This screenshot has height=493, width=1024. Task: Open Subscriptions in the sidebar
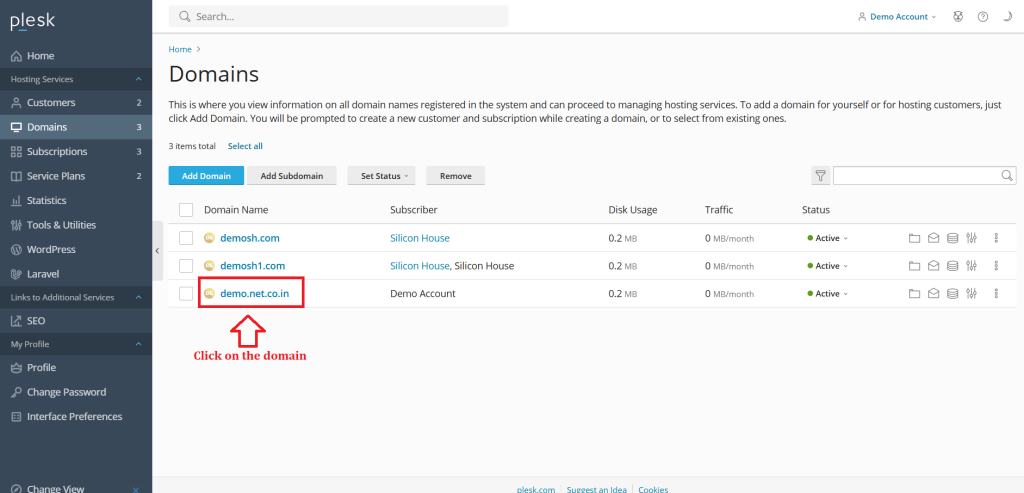(76, 151)
